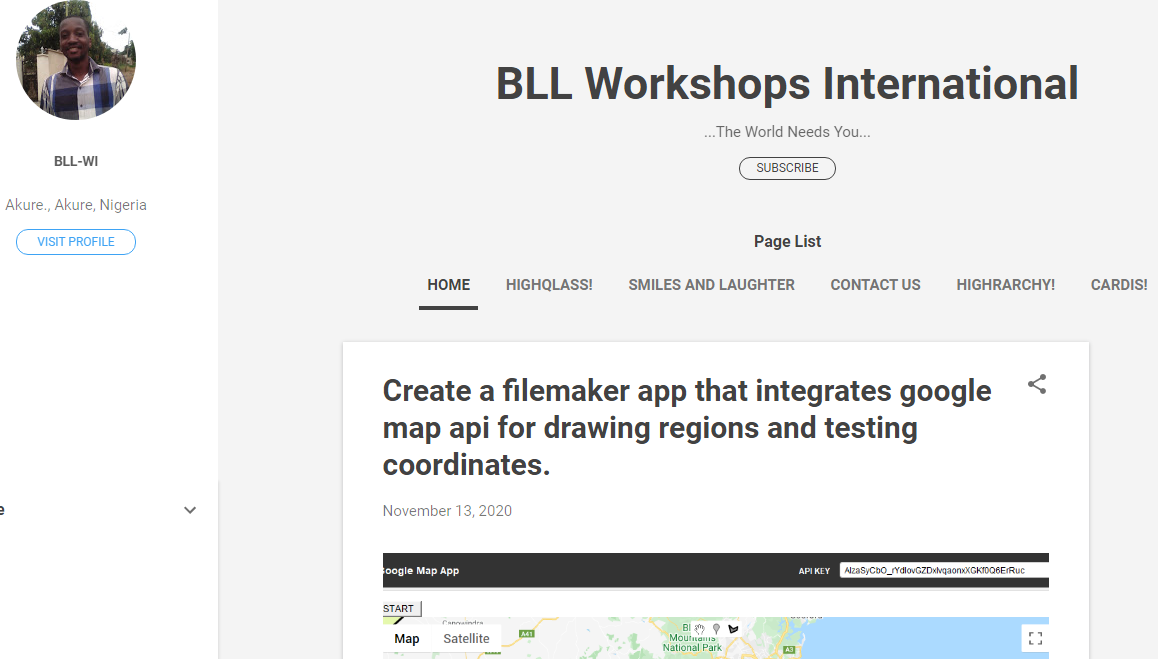Open the CONTACT US page
Screen dimensions: 1158x659
[875, 285]
